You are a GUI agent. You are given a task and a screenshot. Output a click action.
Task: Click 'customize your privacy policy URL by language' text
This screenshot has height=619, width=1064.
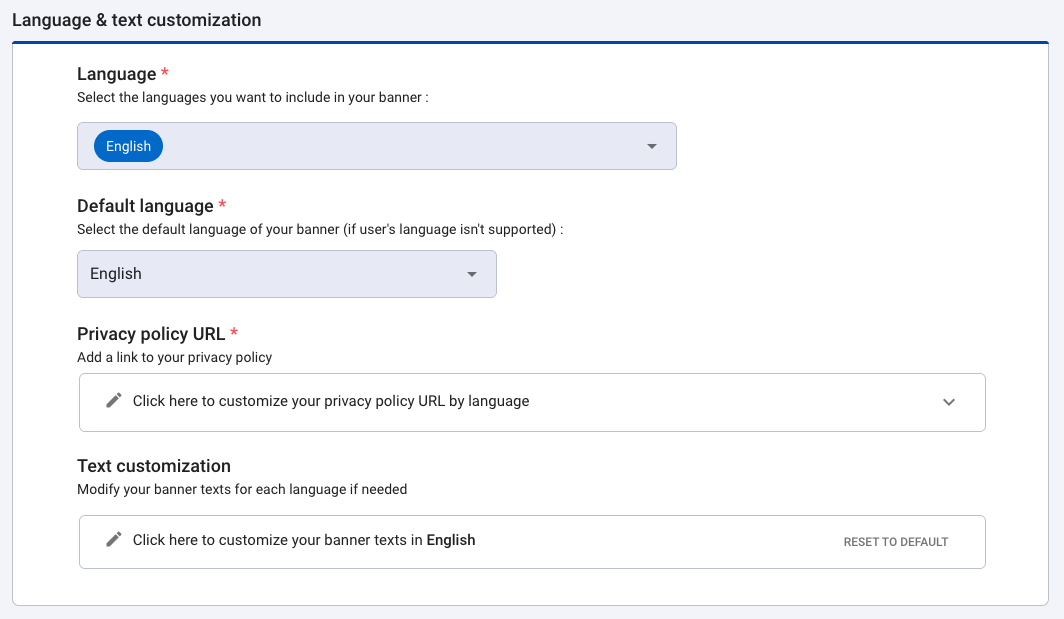(x=331, y=401)
